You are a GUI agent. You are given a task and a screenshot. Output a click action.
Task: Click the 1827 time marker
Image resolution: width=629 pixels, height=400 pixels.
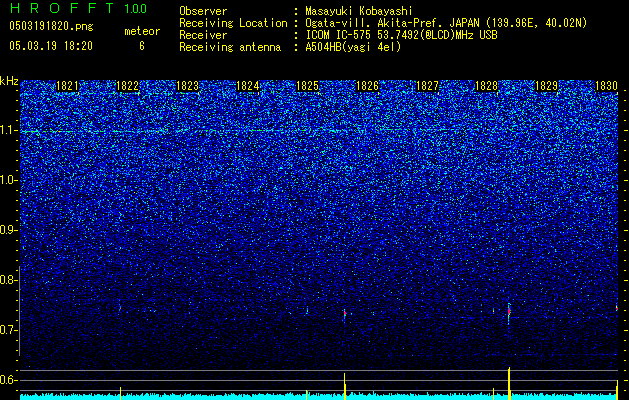tap(427, 86)
